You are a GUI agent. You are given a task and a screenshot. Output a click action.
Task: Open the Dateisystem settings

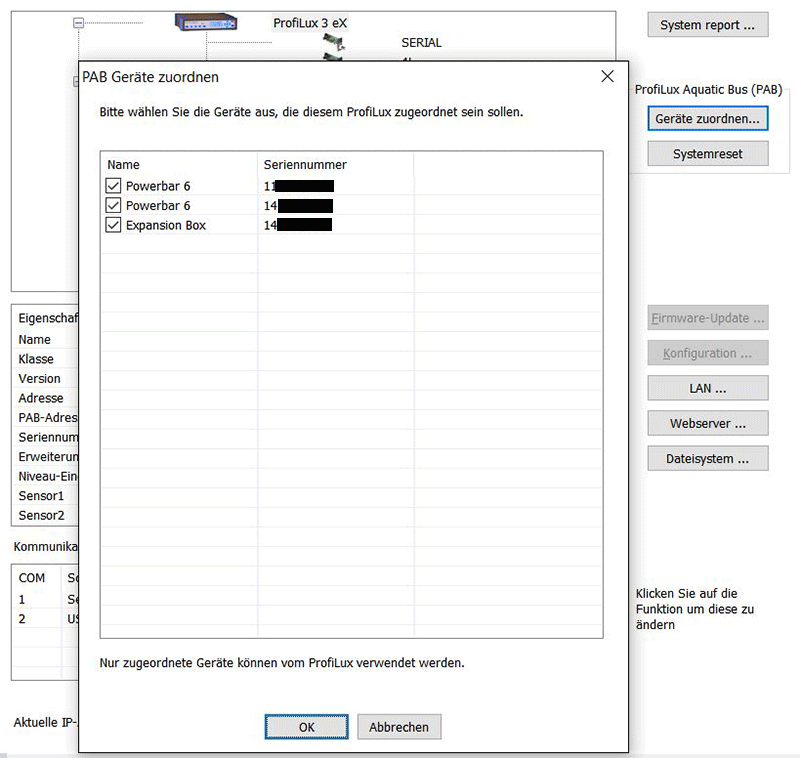tap(707, 458)
